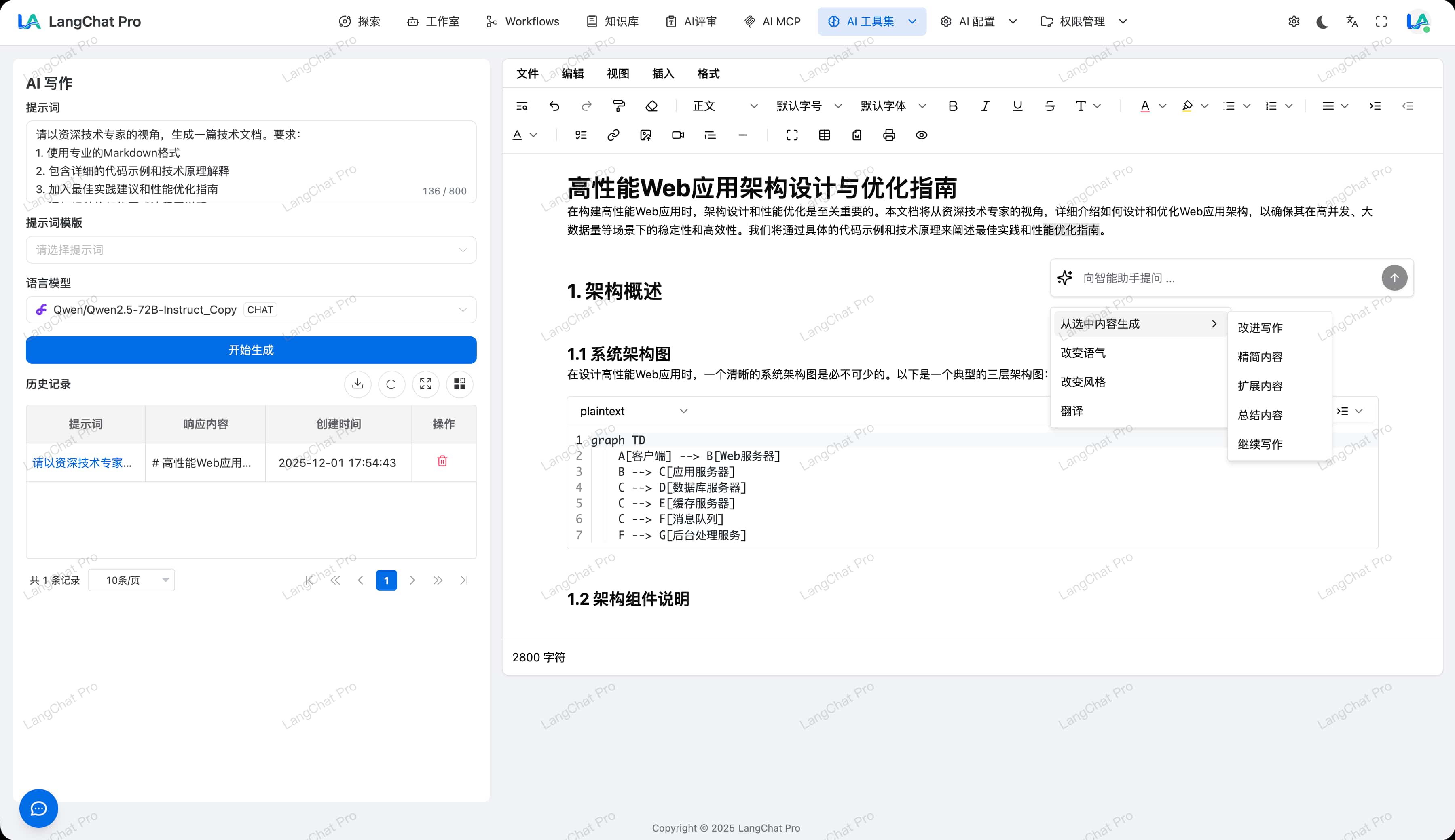This screenshot has width=1455, height=840.
Task: Choose 改进写作 from the submenu
Action: click(1260, 328)
